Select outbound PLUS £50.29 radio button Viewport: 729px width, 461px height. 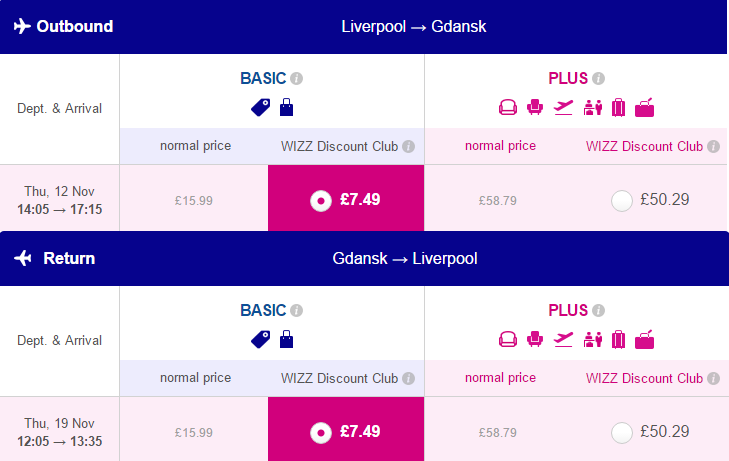click(x=622, y=201)
